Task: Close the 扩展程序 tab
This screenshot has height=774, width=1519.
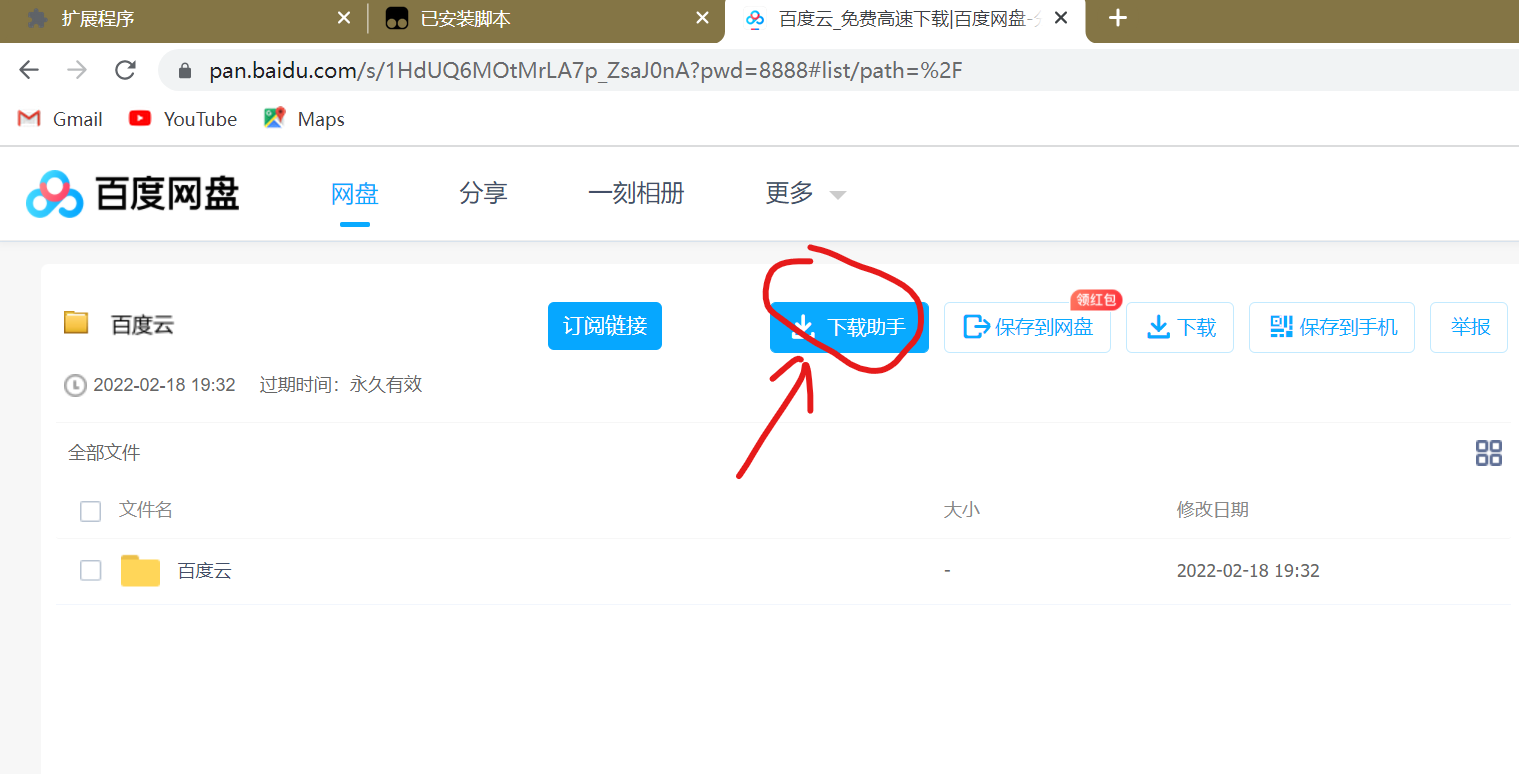Action: 344,18
